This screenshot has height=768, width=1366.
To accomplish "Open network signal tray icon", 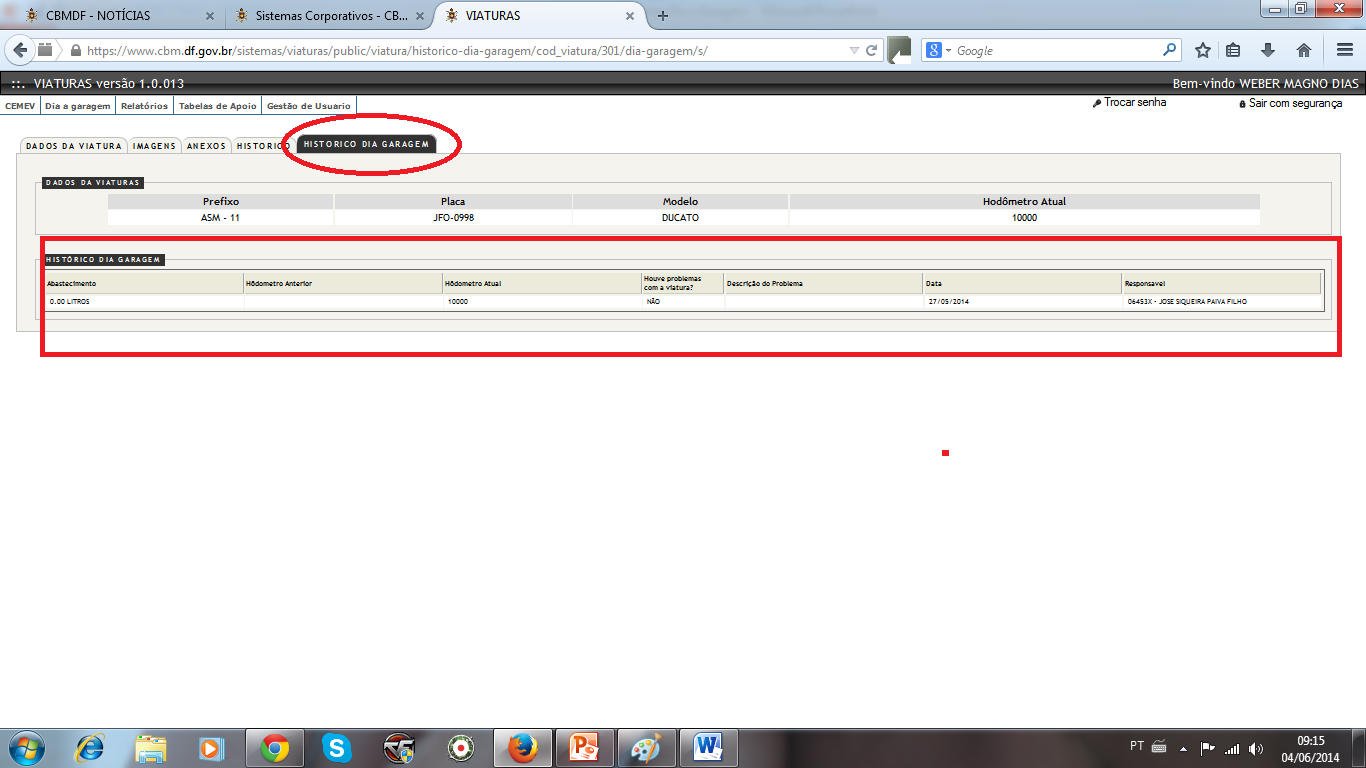I will click(1232, 748).
